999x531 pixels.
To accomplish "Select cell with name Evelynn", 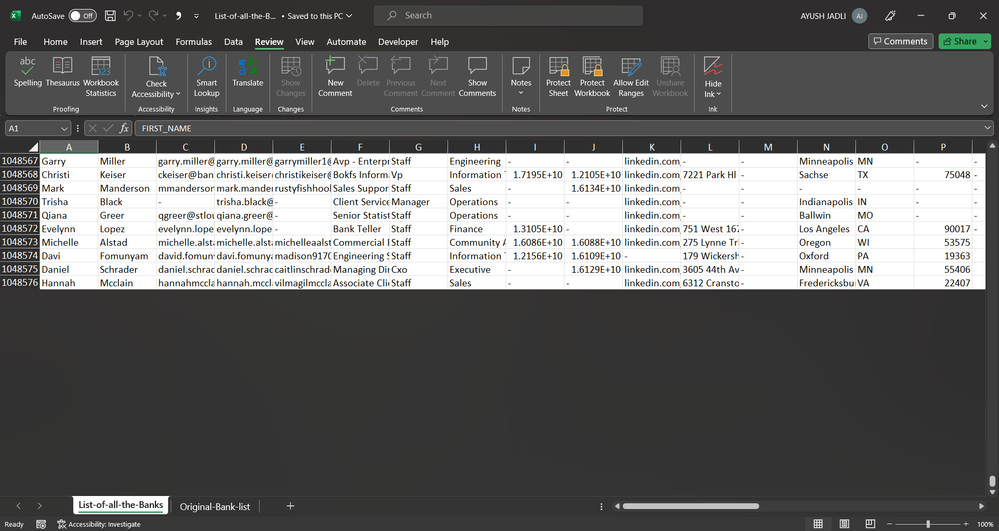I will (69, 229).
